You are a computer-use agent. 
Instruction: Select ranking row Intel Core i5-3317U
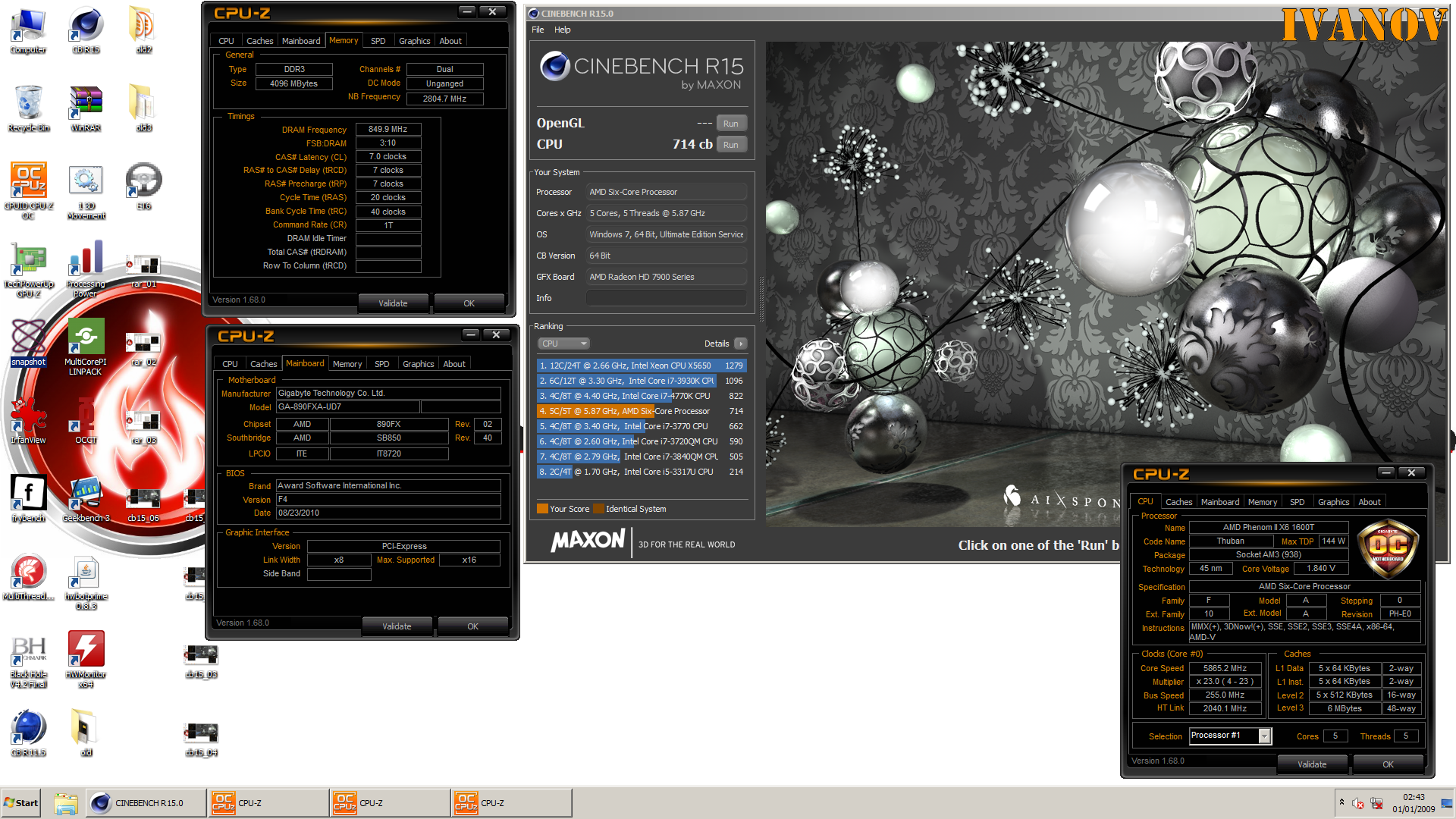(642, 472)
